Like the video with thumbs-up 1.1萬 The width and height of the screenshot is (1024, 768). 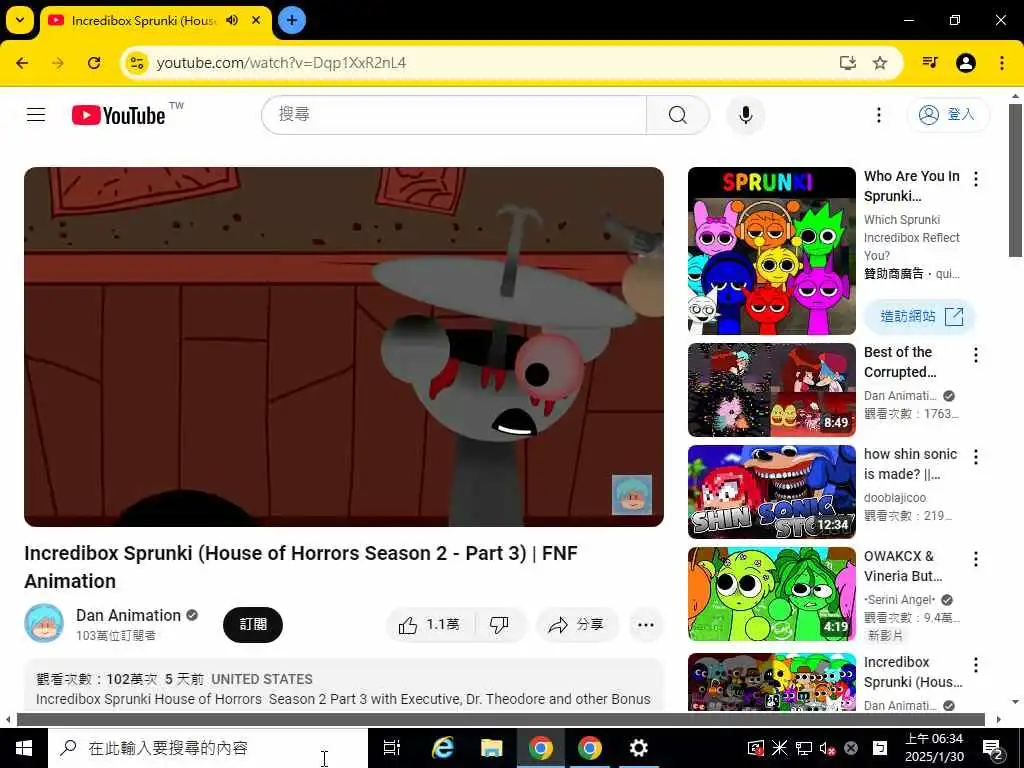430,625
